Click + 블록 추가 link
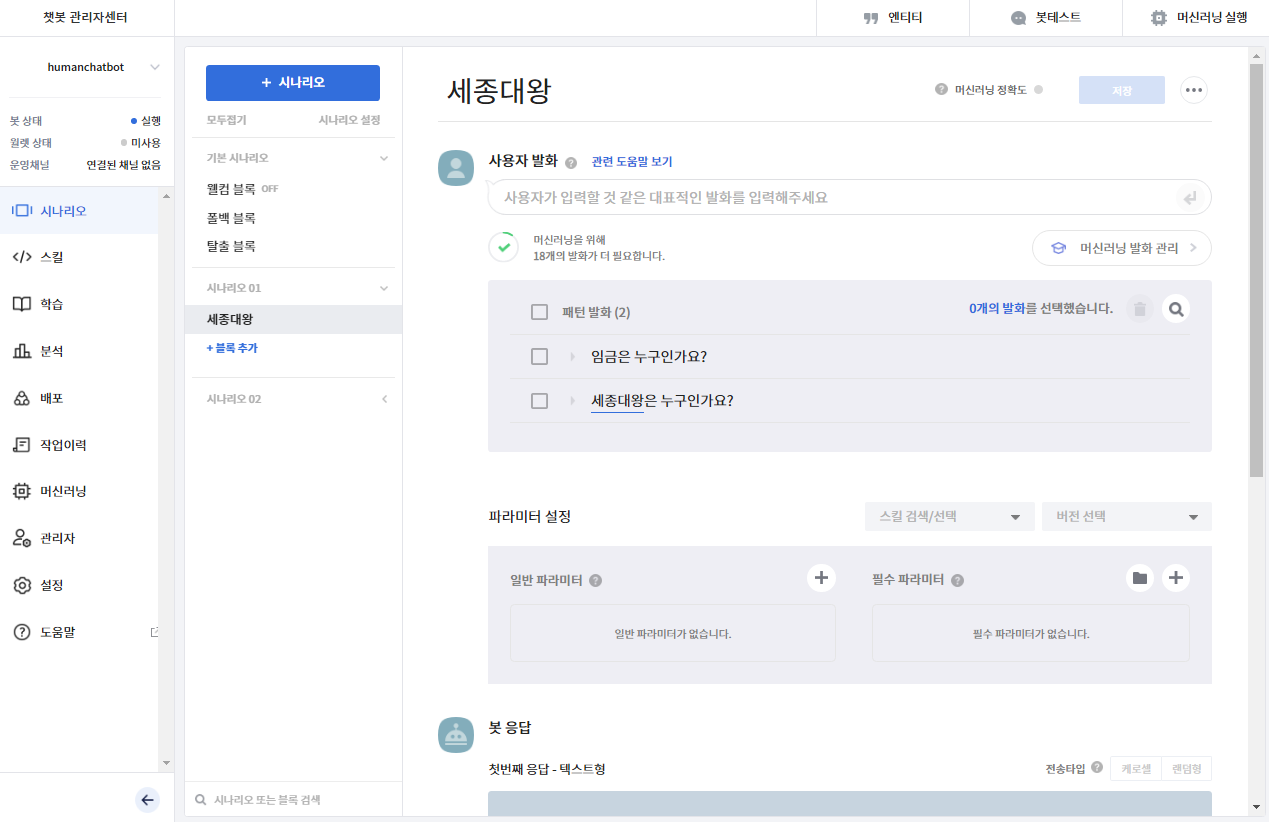This screenshot has height=822, width=1269. pyautogui.click(x=232, y=348)
